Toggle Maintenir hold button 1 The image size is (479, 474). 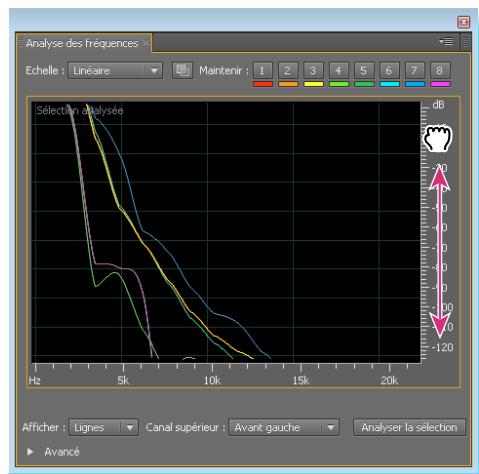point(263,70)
